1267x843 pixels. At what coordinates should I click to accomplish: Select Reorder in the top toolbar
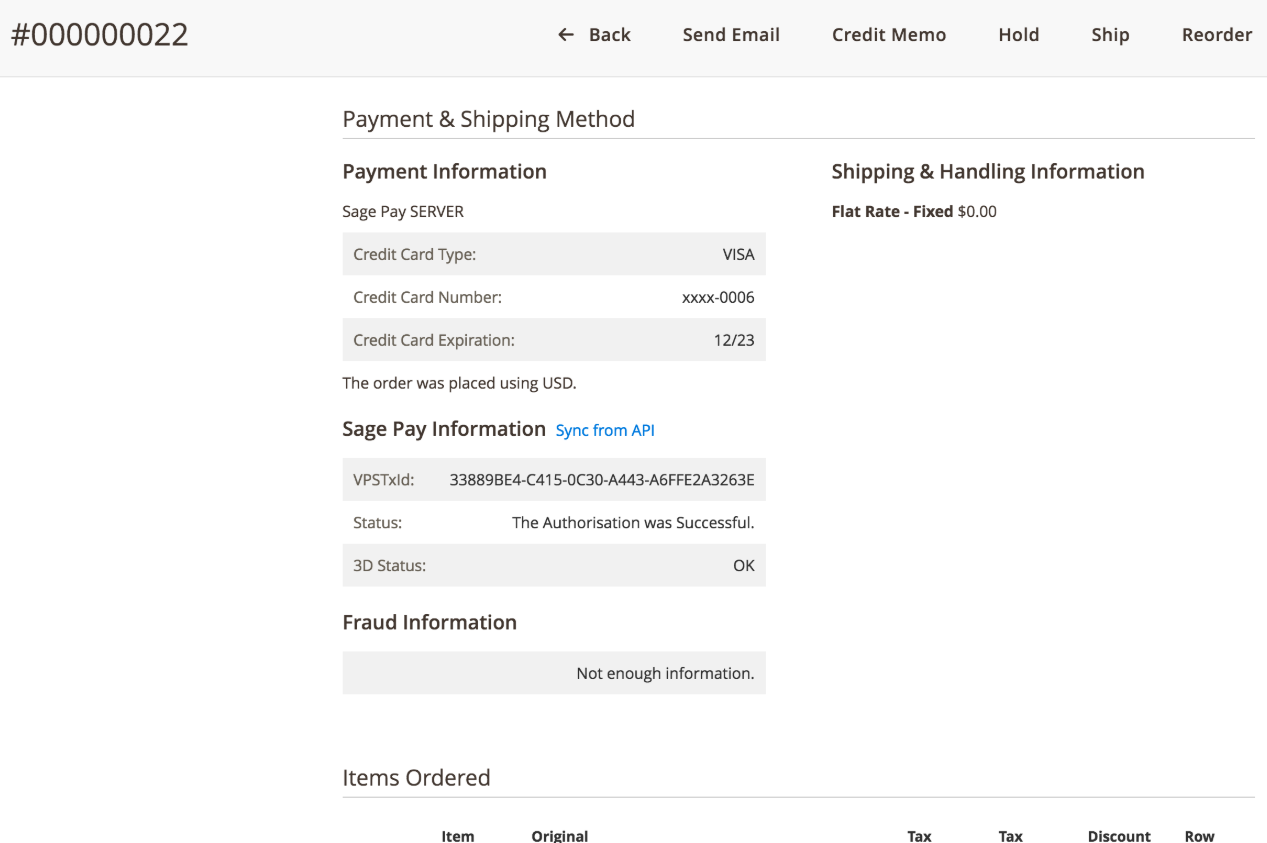[x=1216, y=35]
